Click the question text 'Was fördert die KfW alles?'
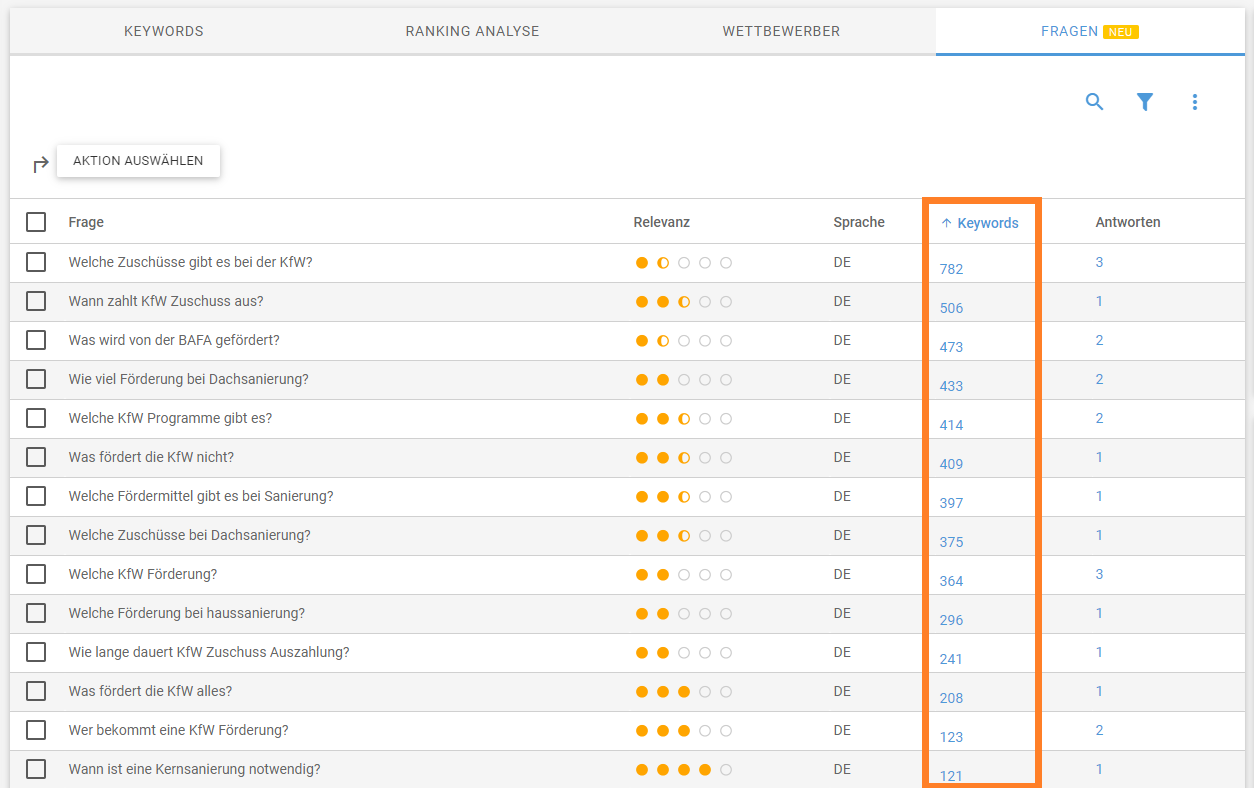The width and height of the screenshot is (1254, 788). click(150, 691)
